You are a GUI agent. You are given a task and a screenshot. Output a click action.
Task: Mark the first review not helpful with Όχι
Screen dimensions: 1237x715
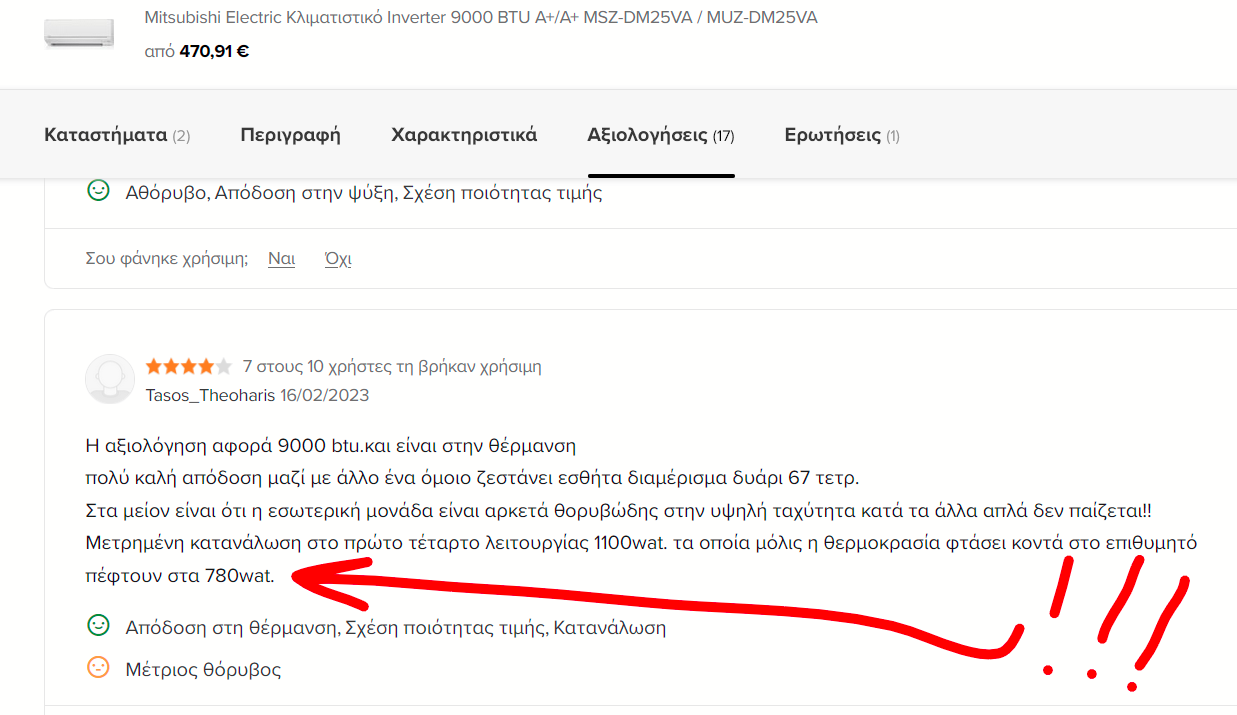click(338, 259)
